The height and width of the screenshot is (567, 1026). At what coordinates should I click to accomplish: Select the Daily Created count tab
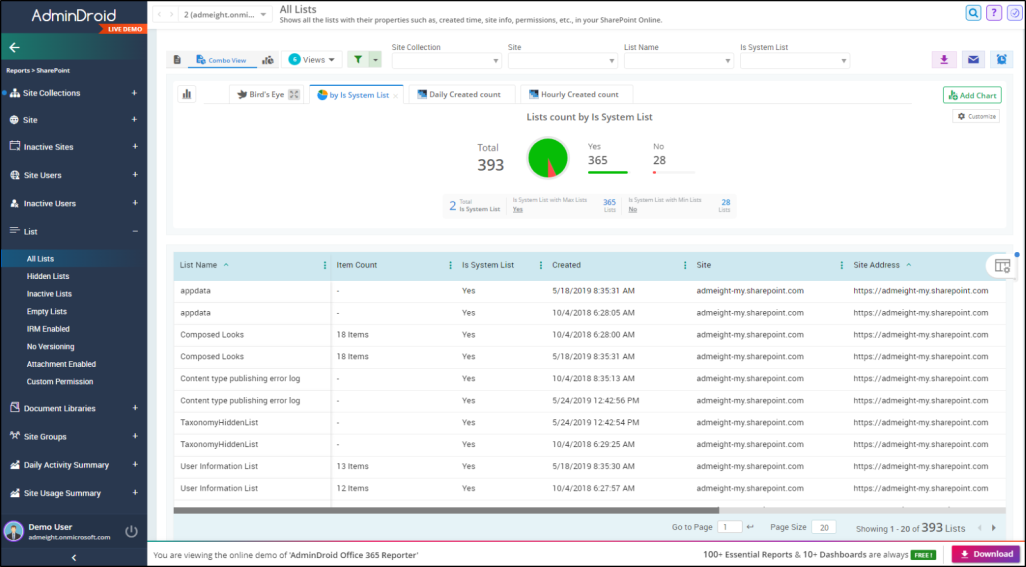click(x=462, y=95)
